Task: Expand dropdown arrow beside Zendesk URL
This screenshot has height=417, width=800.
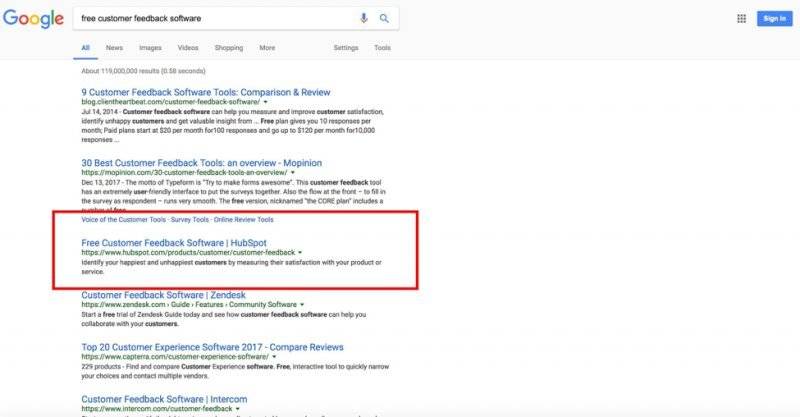Action: pyautogui.click(x=302, y=305)
